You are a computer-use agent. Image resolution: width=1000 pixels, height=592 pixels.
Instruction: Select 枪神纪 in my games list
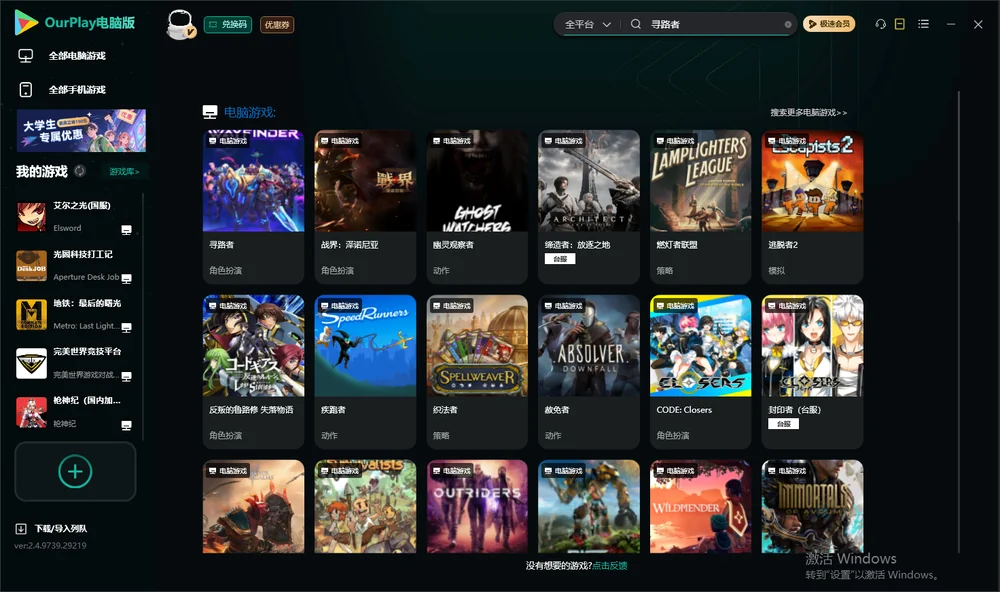(75, 412)
